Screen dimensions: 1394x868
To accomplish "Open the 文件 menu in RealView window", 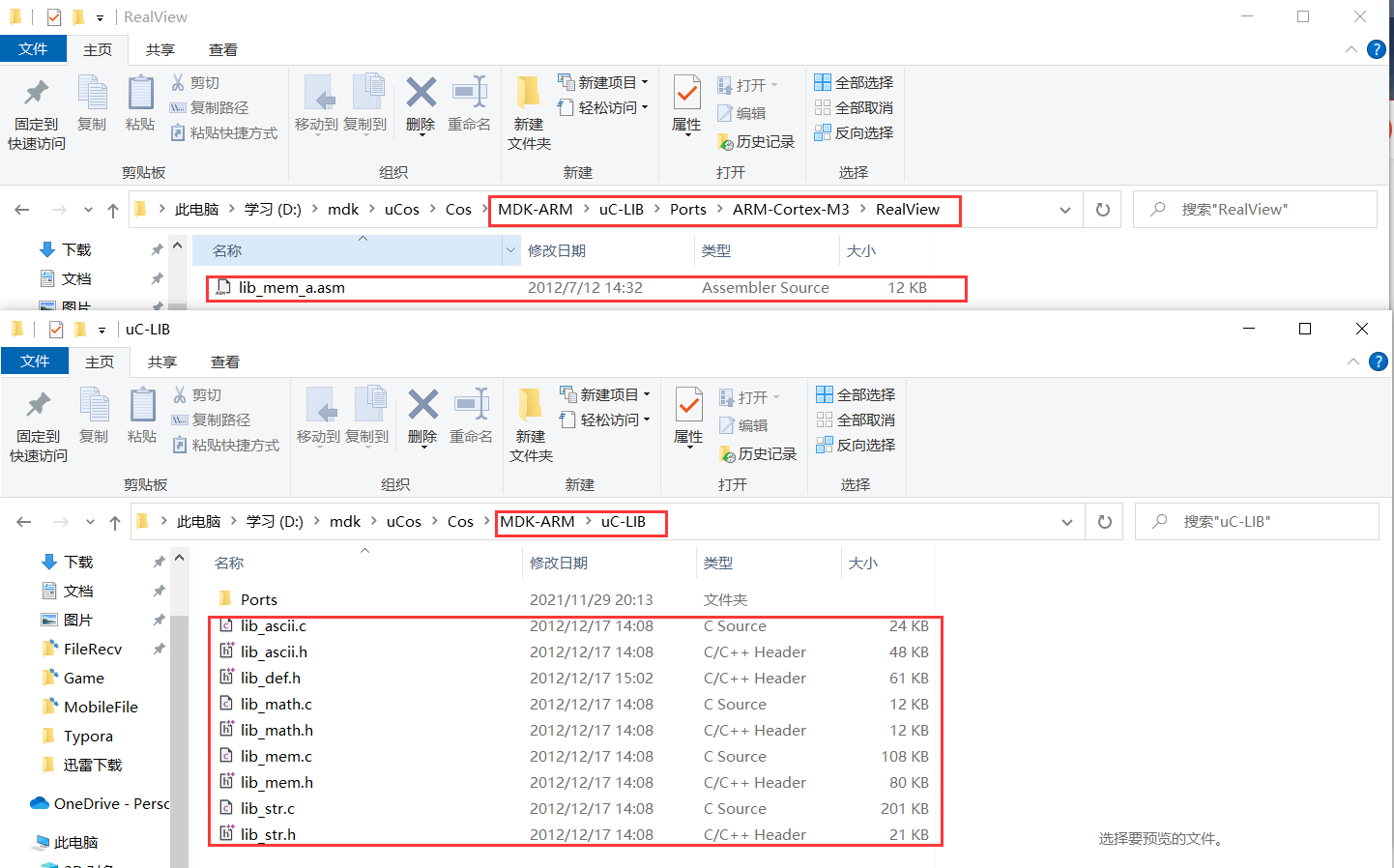I will click(x=33, y=48).
